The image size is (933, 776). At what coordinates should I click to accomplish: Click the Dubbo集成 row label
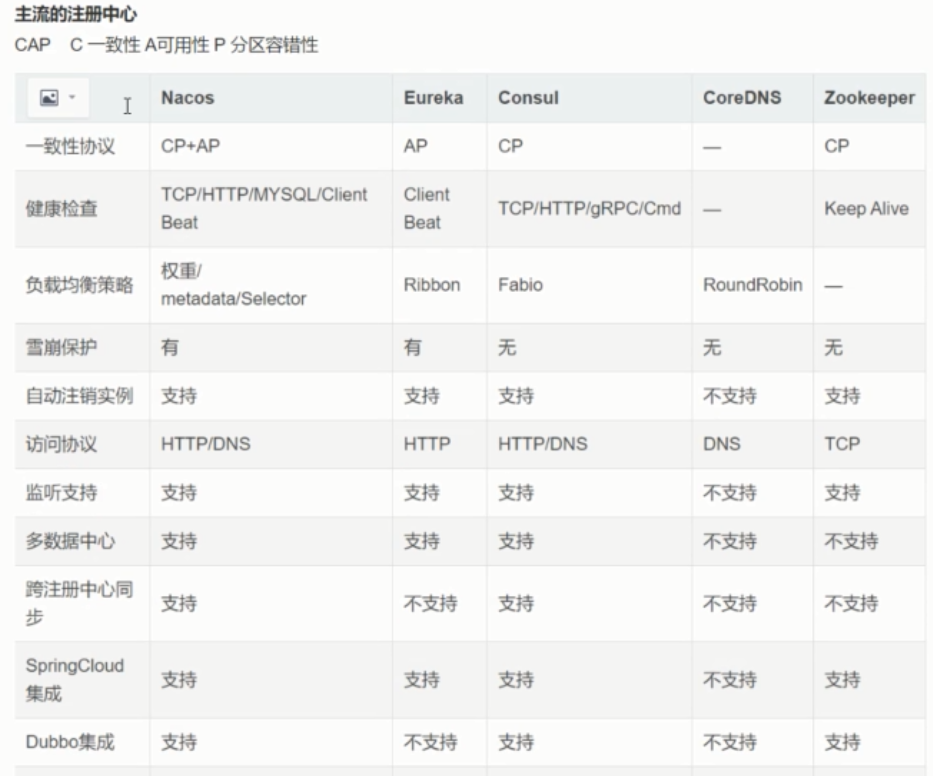(70, 742)
